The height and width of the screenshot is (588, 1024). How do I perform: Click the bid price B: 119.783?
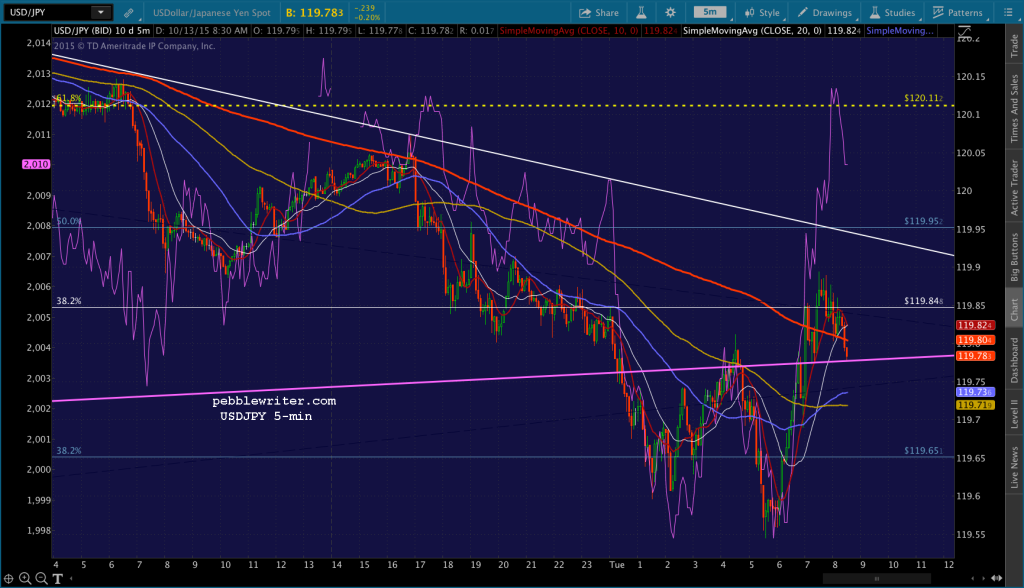315,12
